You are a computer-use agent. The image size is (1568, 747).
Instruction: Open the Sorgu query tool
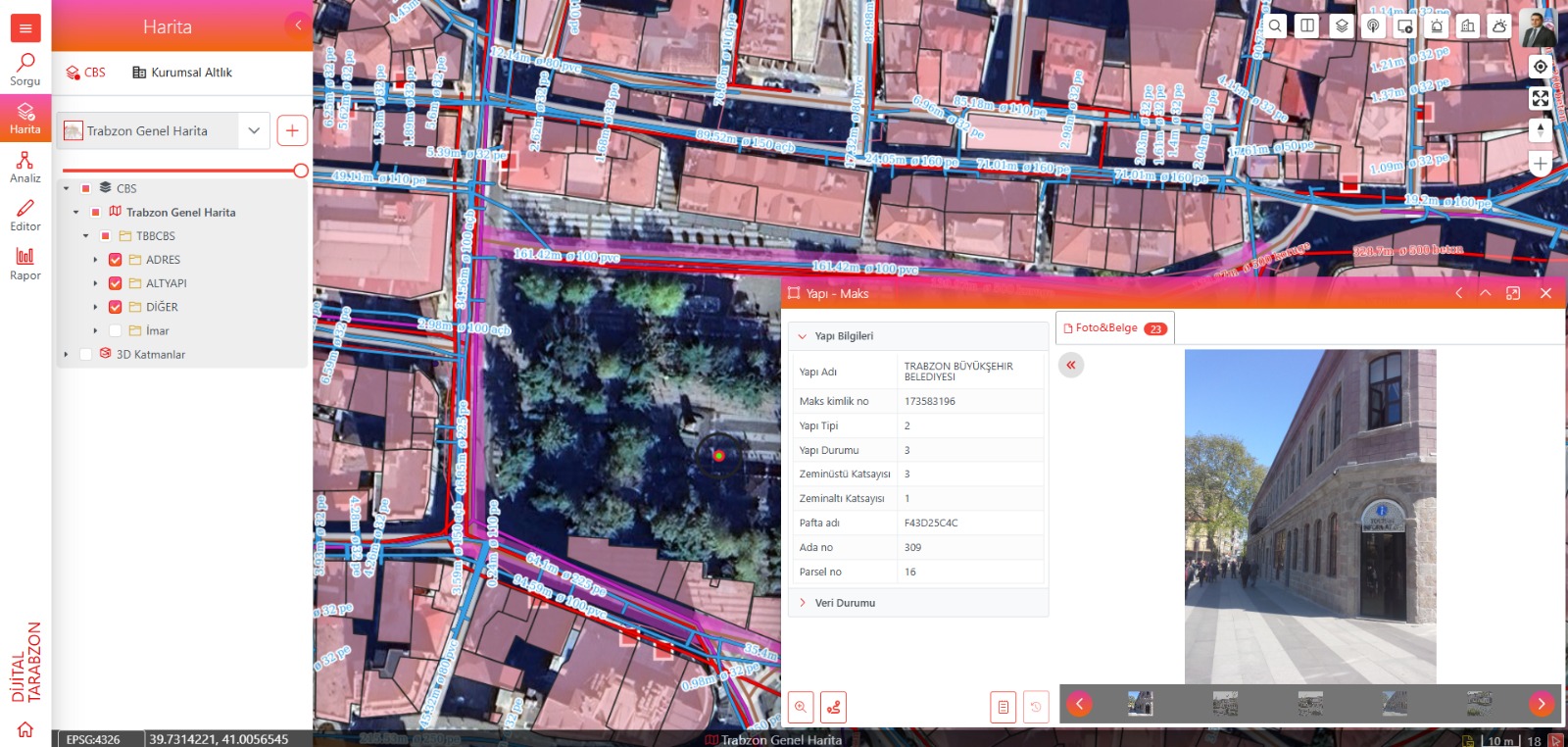tap(25, 70)
